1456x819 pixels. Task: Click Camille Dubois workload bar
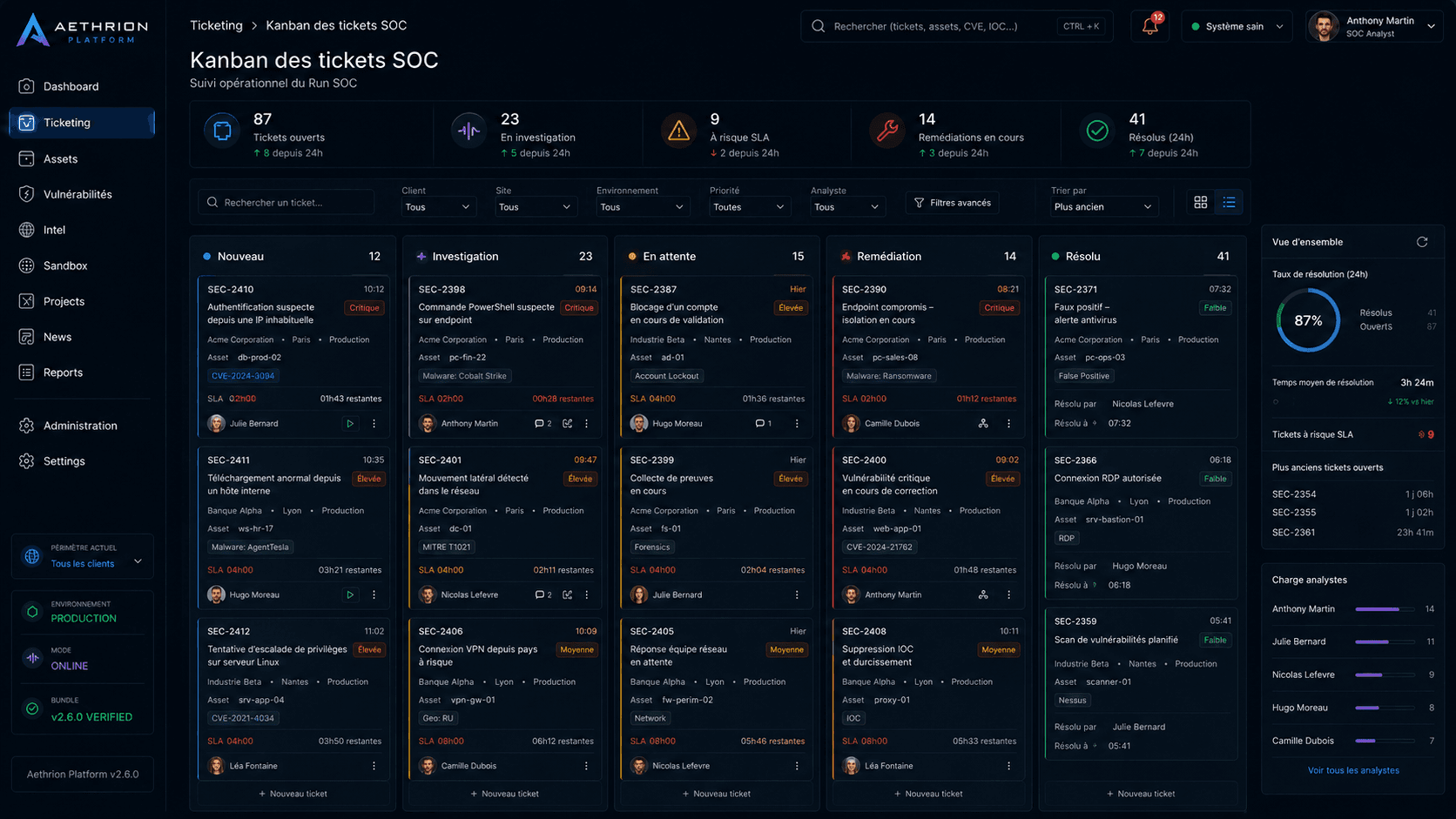click(x=1385, y=741)
